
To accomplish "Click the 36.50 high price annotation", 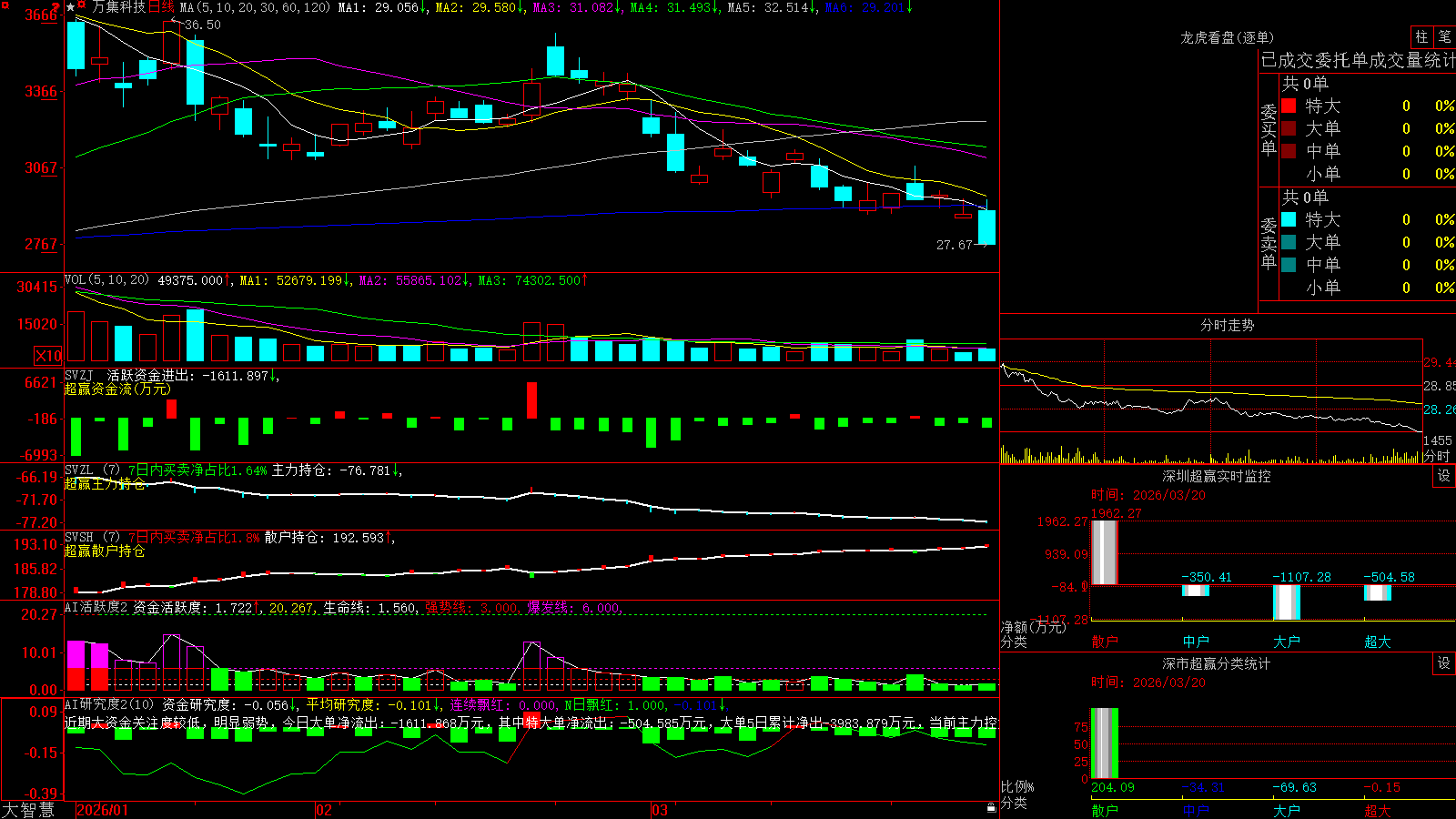I will coord(202,25).
